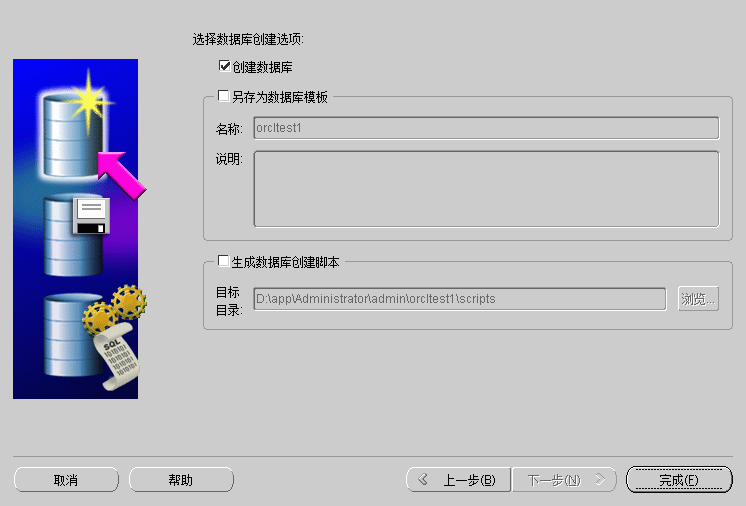
Task: Click the SQL script scroll icon
Action: [x=116, y=357]
